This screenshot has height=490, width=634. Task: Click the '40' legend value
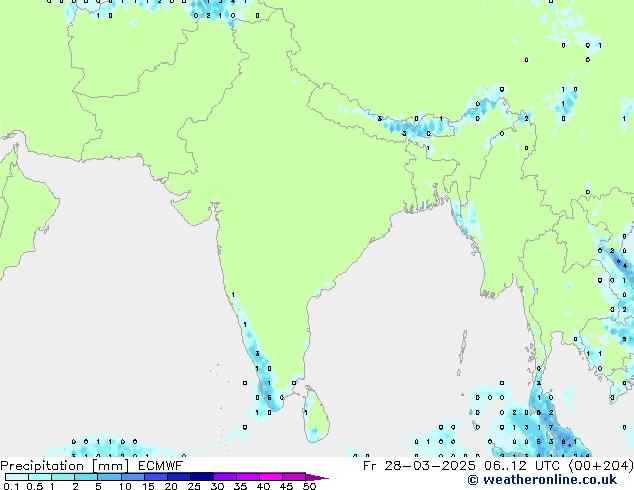(x=263, y=486)
